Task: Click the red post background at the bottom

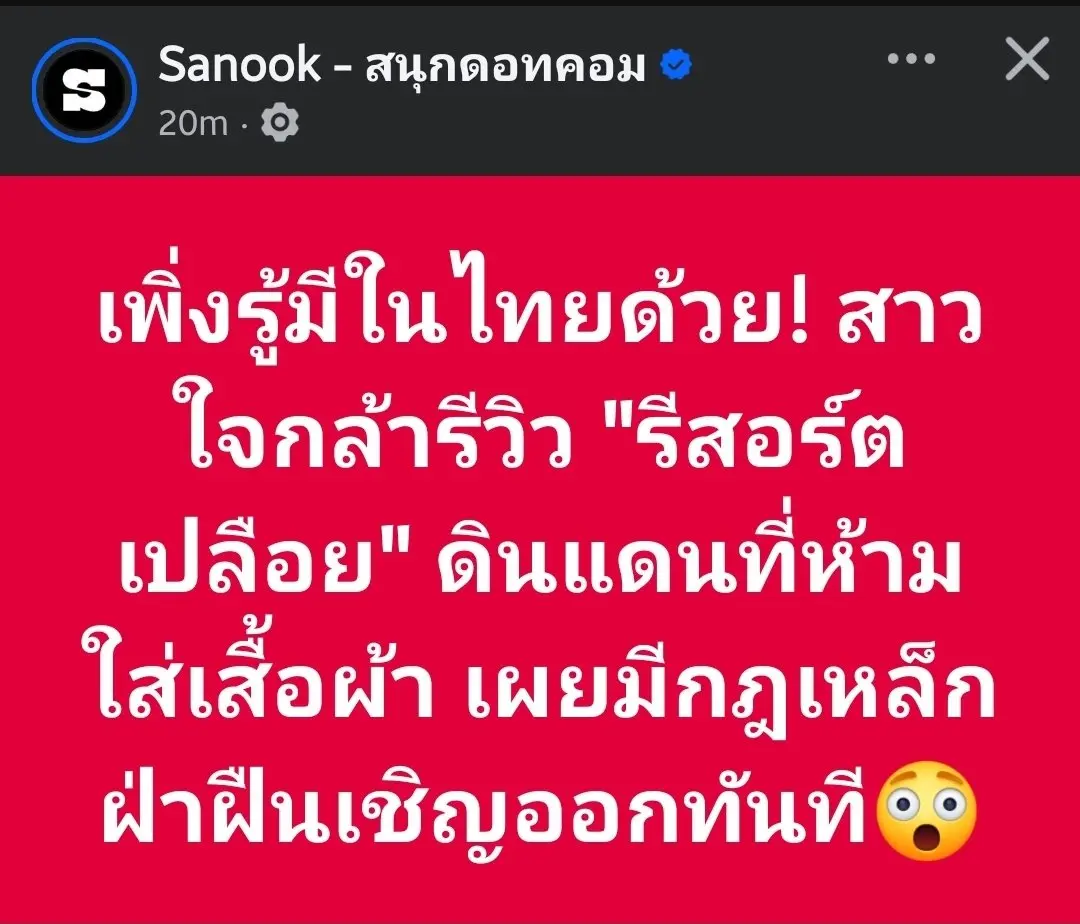Action: 540,895
